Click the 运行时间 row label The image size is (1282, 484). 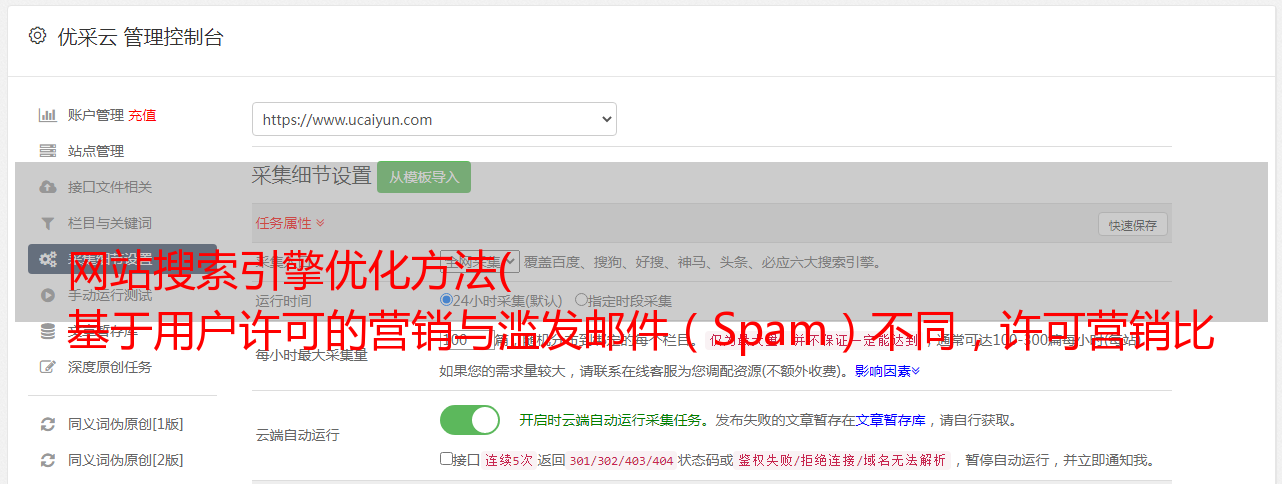pyautogui.click(x=283, y=301)
